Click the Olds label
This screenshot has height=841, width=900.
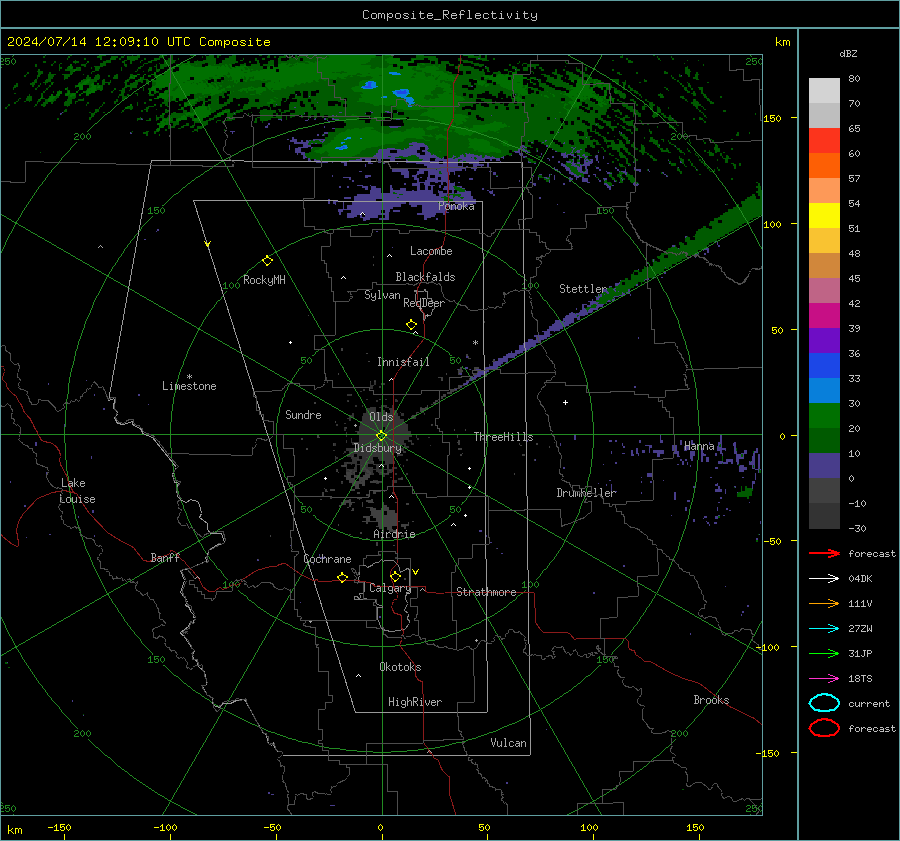point(381,417)
